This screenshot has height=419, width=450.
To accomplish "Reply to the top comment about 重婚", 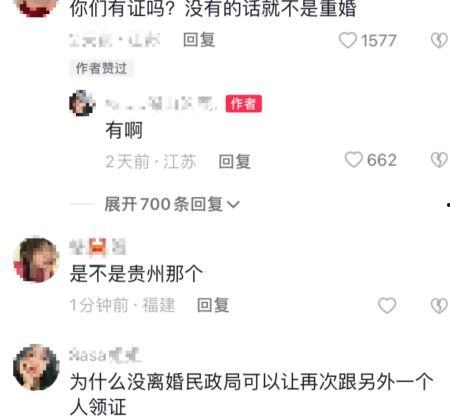I will coord(199,40).
